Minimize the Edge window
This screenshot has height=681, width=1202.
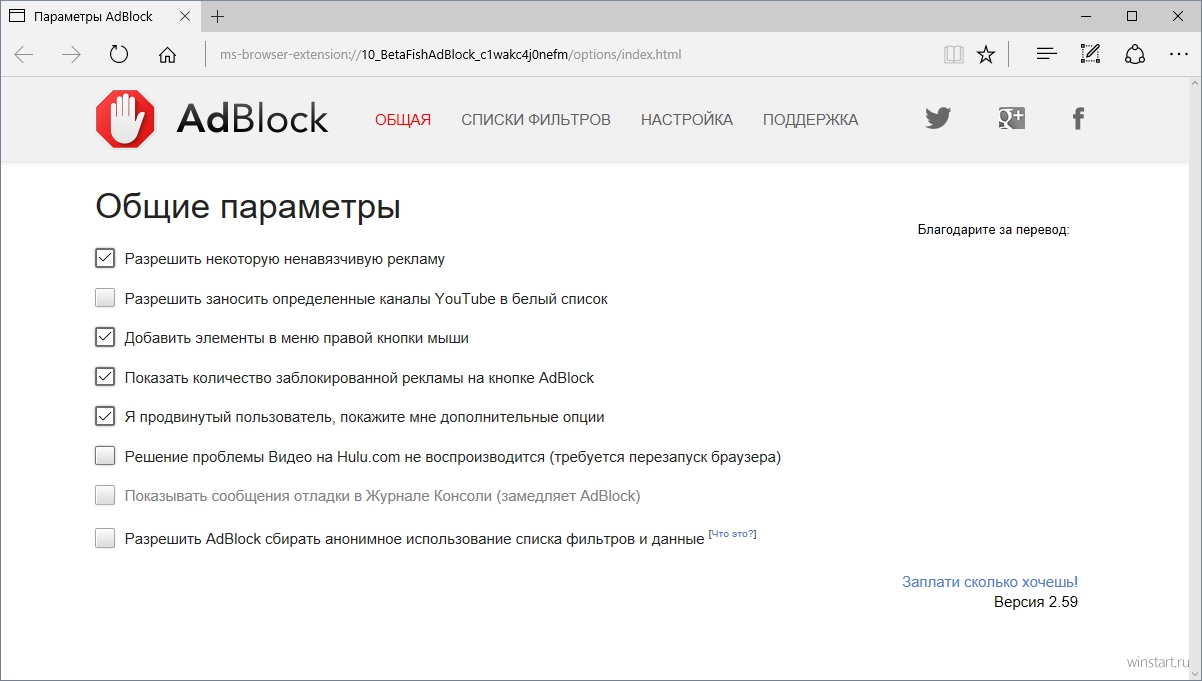coord(1086,16)
